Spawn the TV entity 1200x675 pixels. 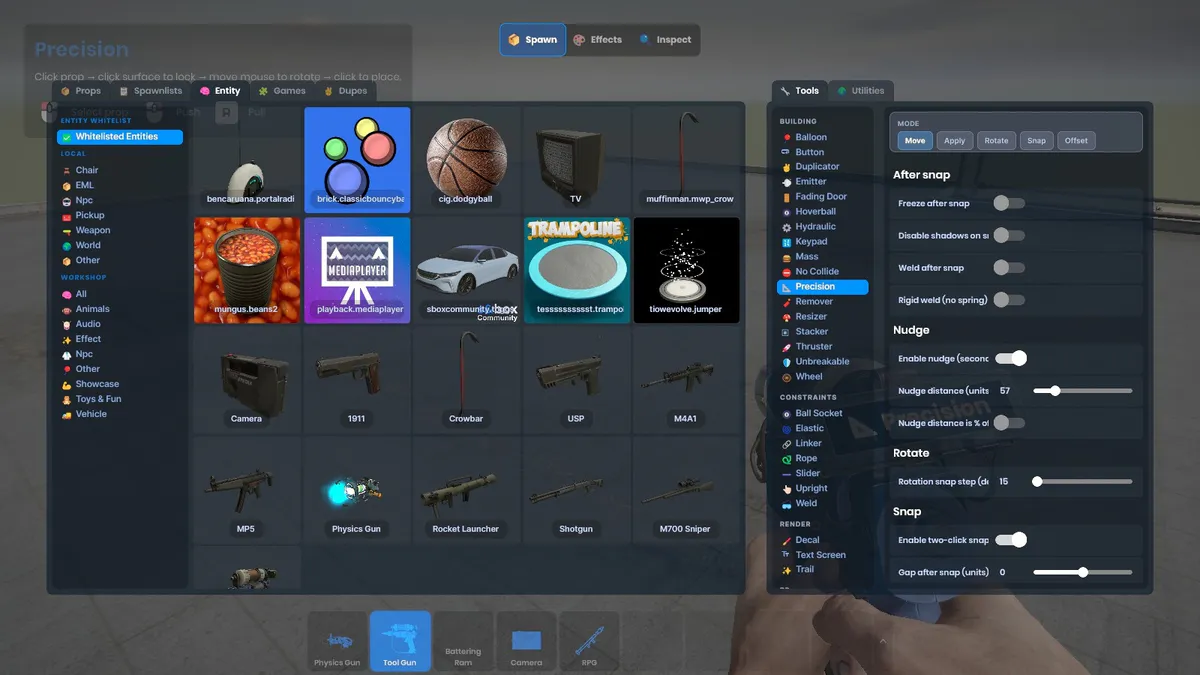(576, 159)
